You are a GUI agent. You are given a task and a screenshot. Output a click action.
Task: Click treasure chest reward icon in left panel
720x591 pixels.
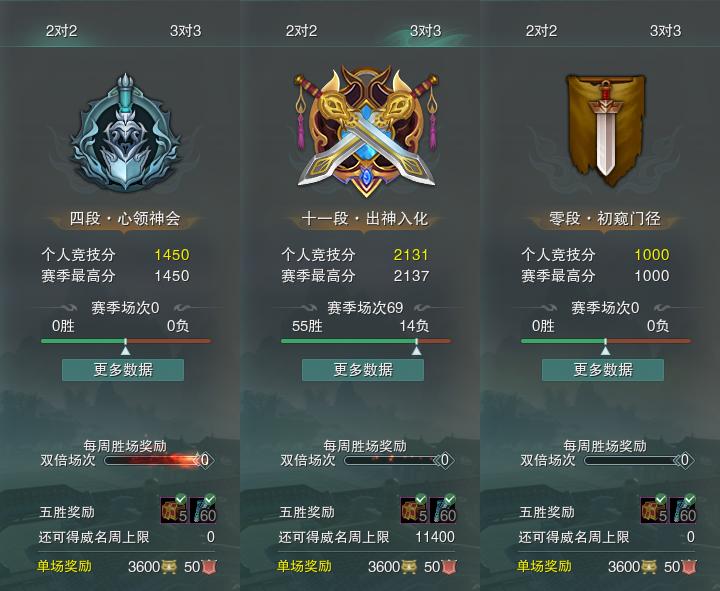[174, 510]
